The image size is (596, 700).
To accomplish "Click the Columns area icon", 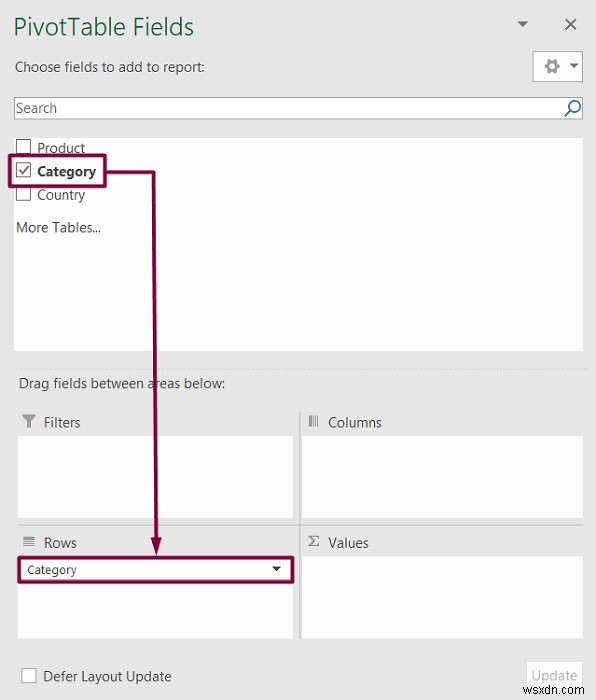I will tap(313, 421).
